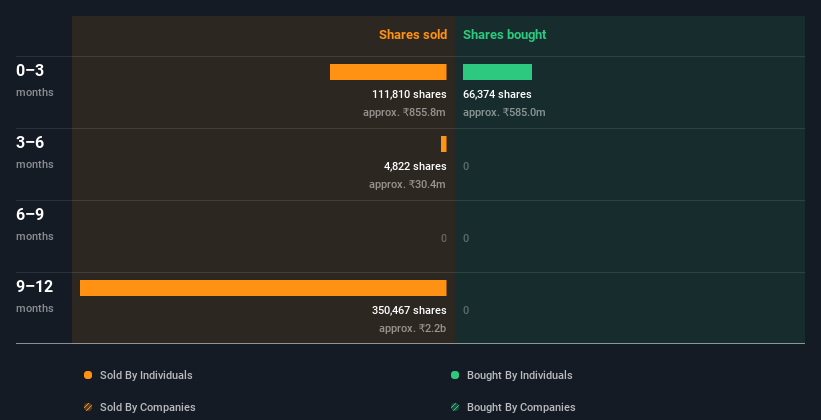Click the '4,822 shares' value

click(x=415, y=167)
